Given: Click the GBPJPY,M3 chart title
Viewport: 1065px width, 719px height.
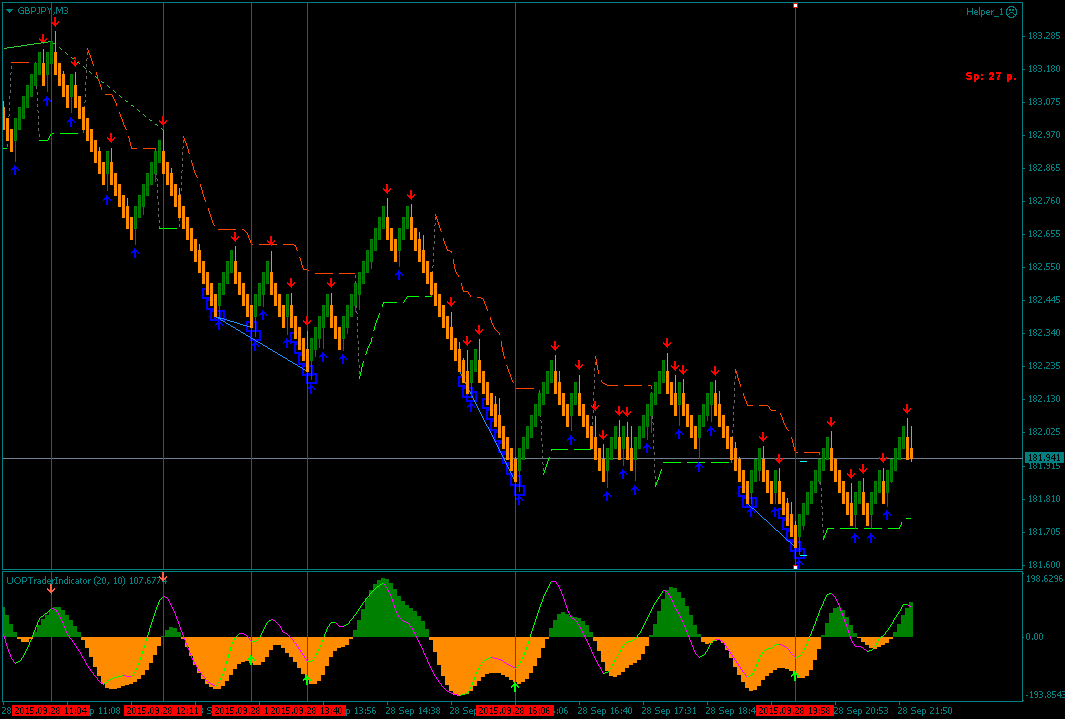Looking at the screenshot, I should click(43, 11).
